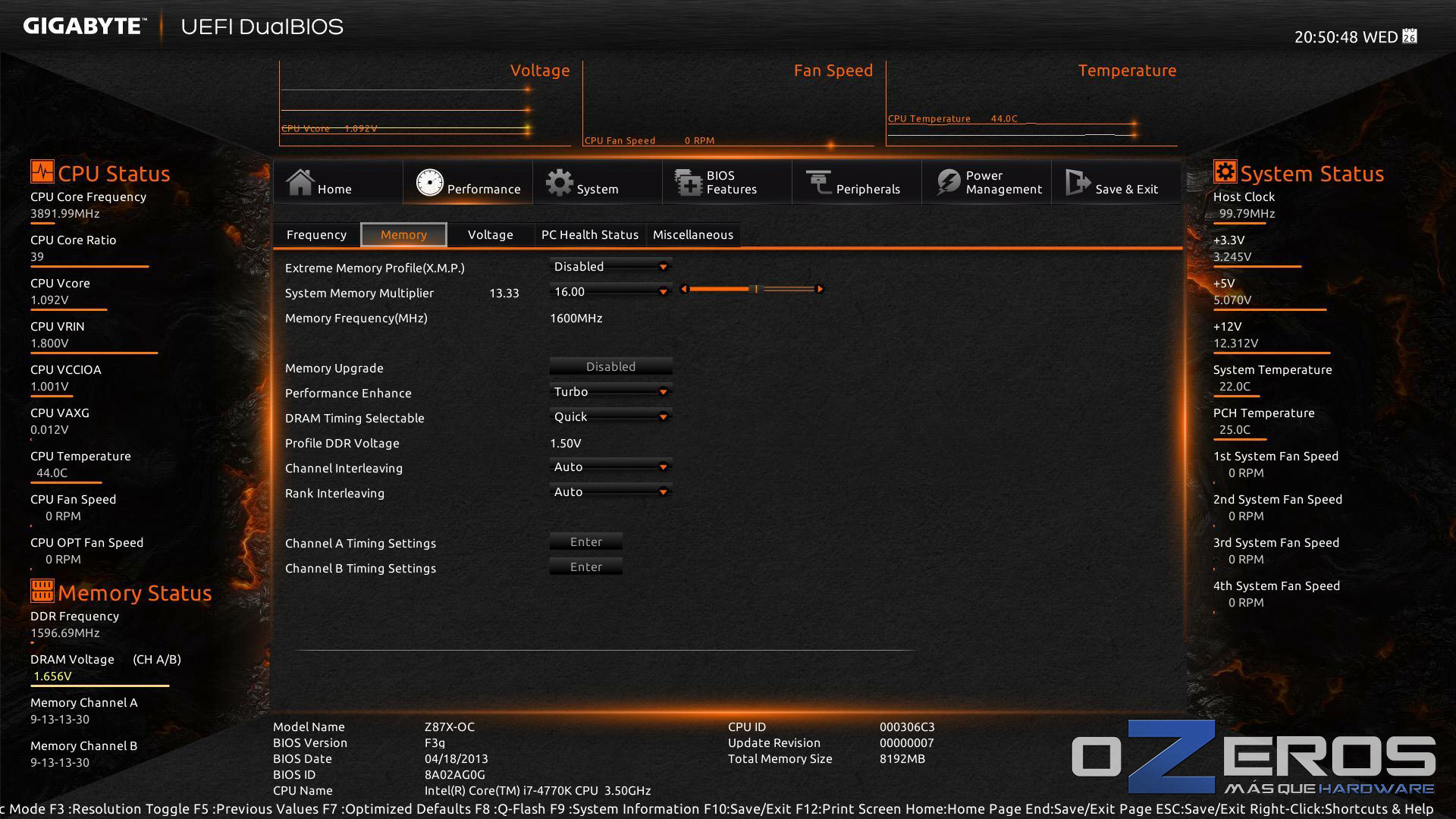Viewport: 1456px width, 819px height.
Task: Select the Memory sub-tab
Action: click(403, 234)
